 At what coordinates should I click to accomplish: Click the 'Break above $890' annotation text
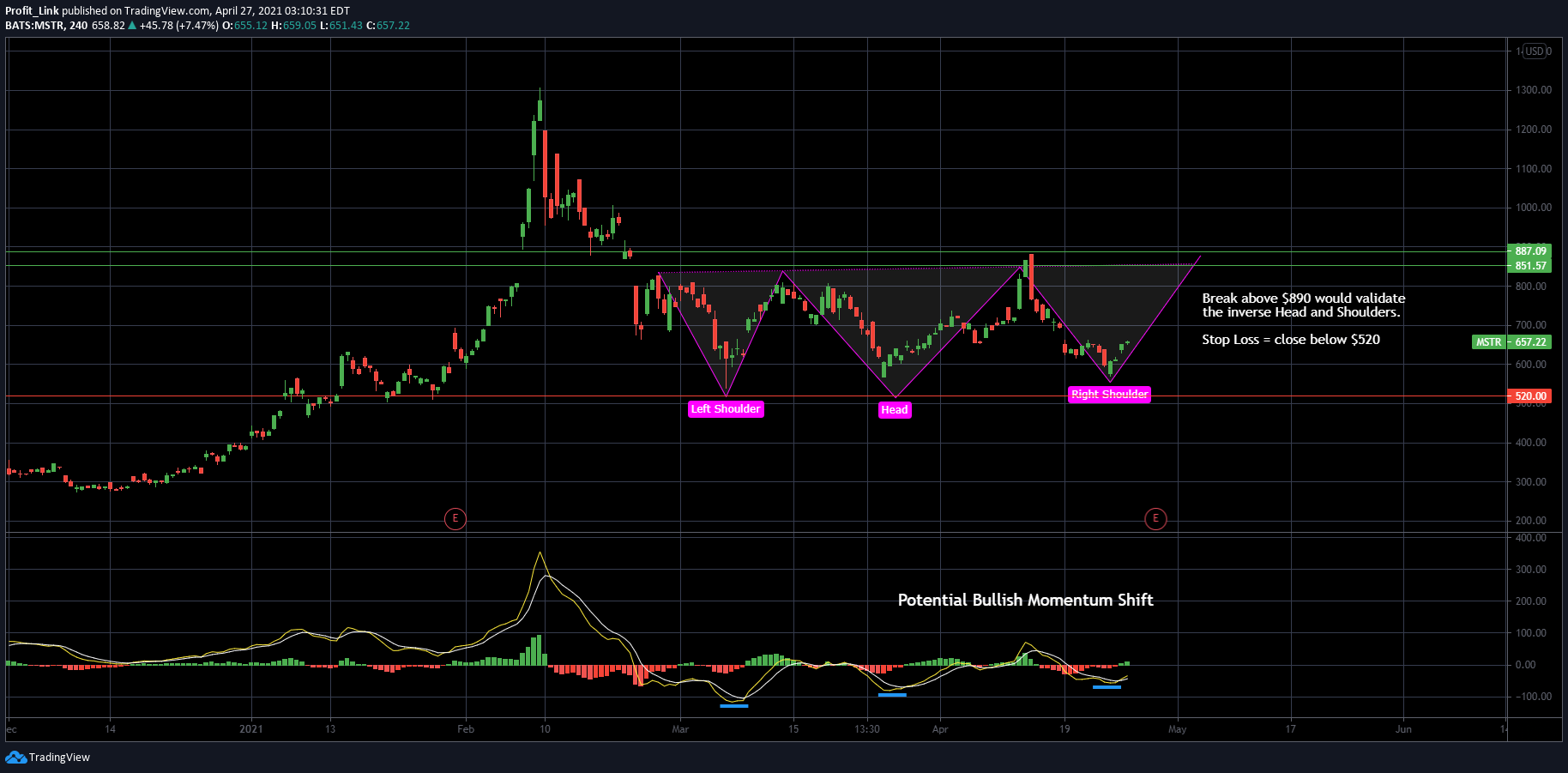[x=1303, y=305]
